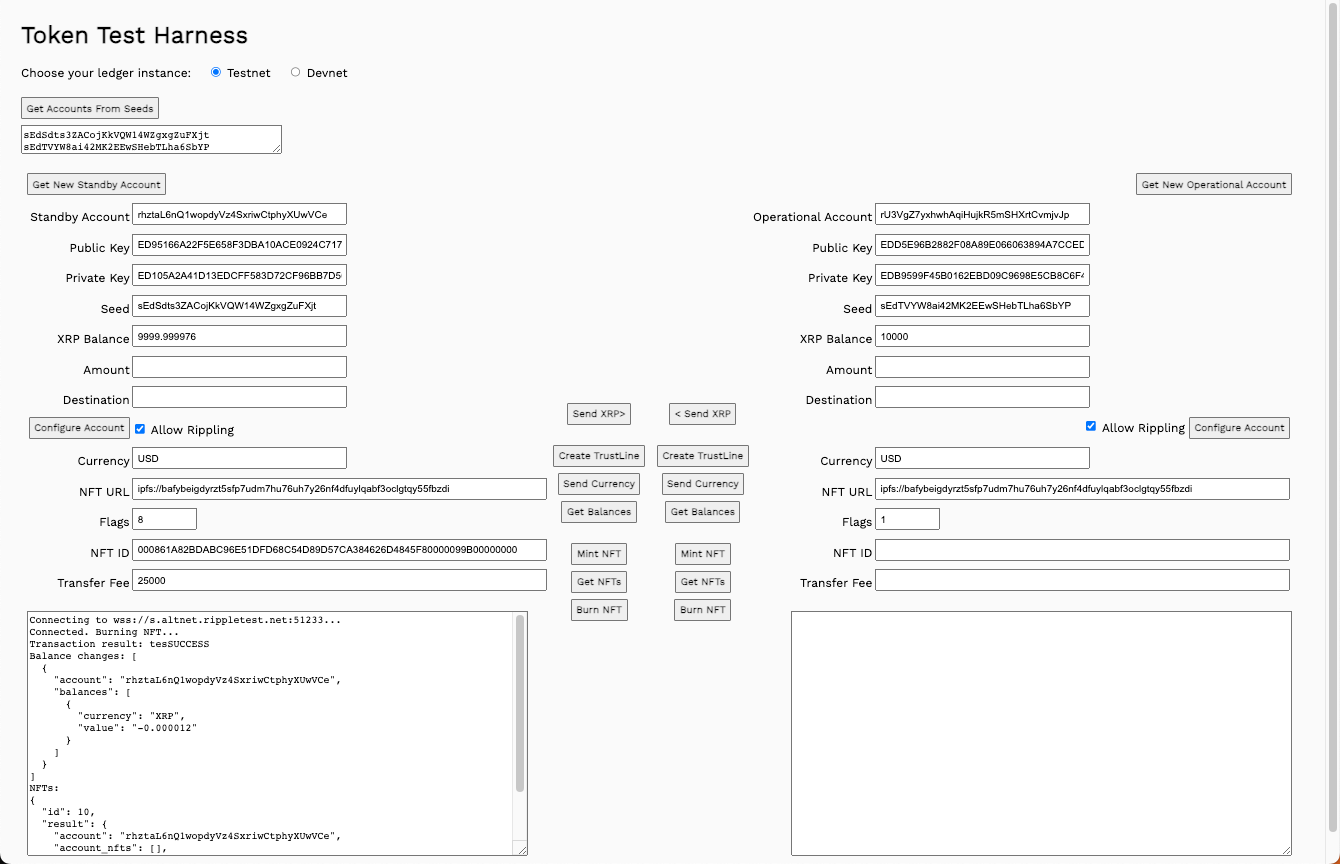Viewport: 1340px width, 864px height.
Task: Click standby Configure Account button
Action: [79, 428]
